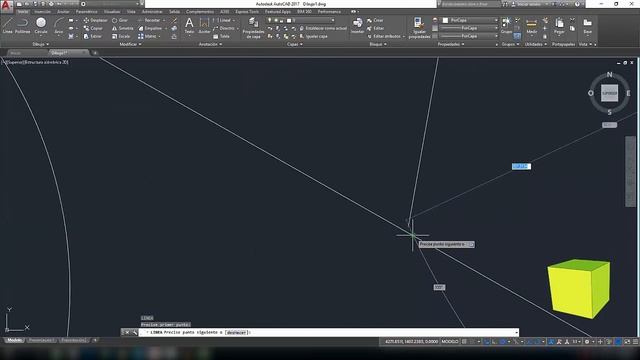Click the Empalme (fillet) tool
Viewport: 640px width, 360px height.
pos(150,28)
